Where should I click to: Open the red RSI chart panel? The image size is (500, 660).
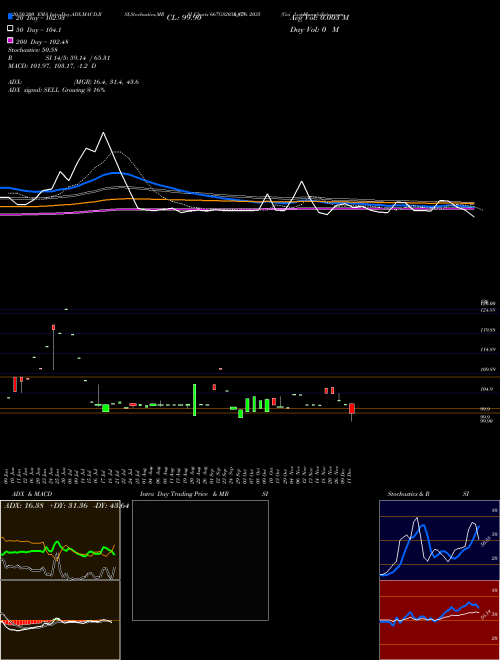point(439,620)
